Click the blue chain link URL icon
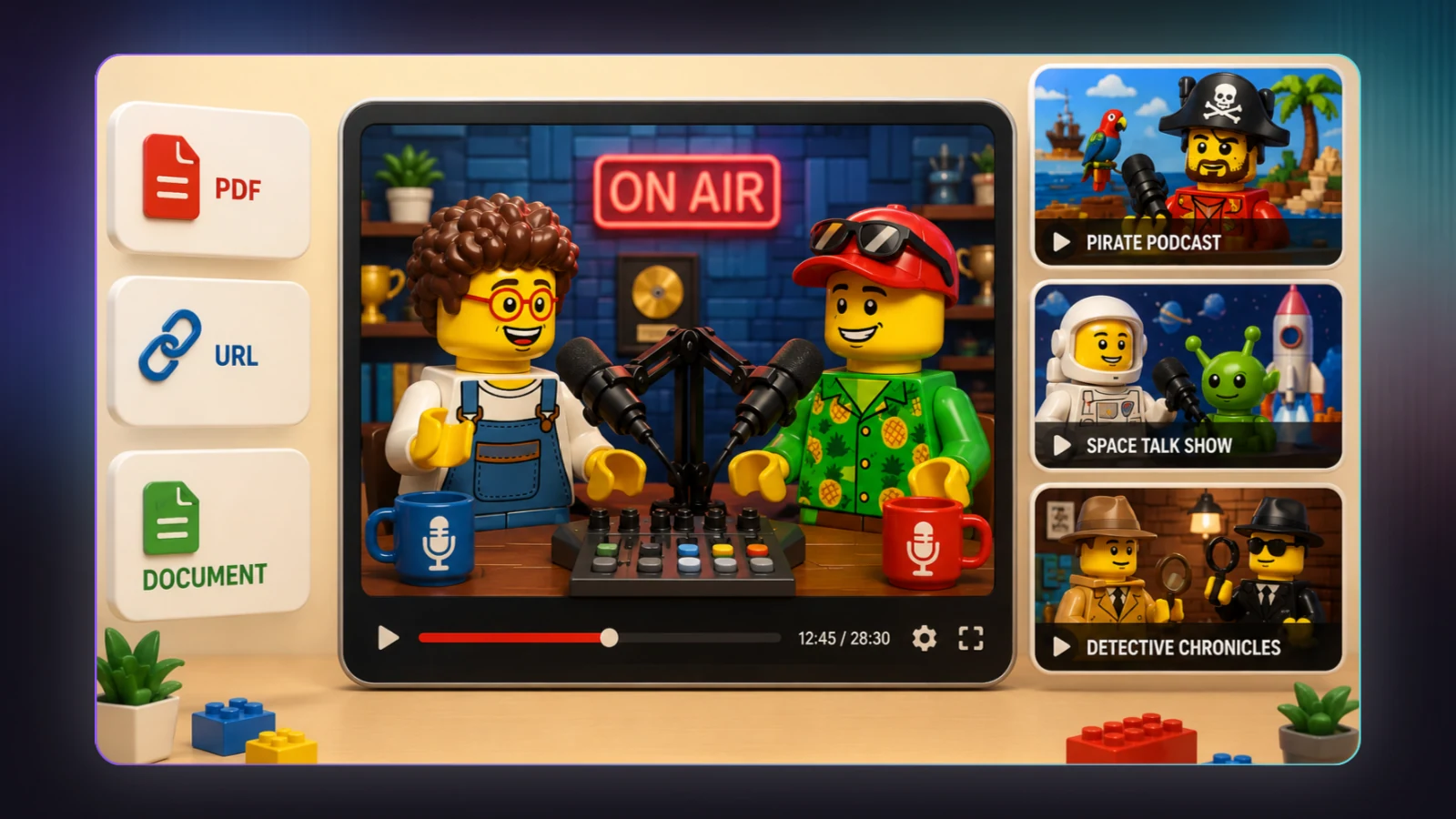Screen dimensions: 1456x819 click(x=170, y=346)
